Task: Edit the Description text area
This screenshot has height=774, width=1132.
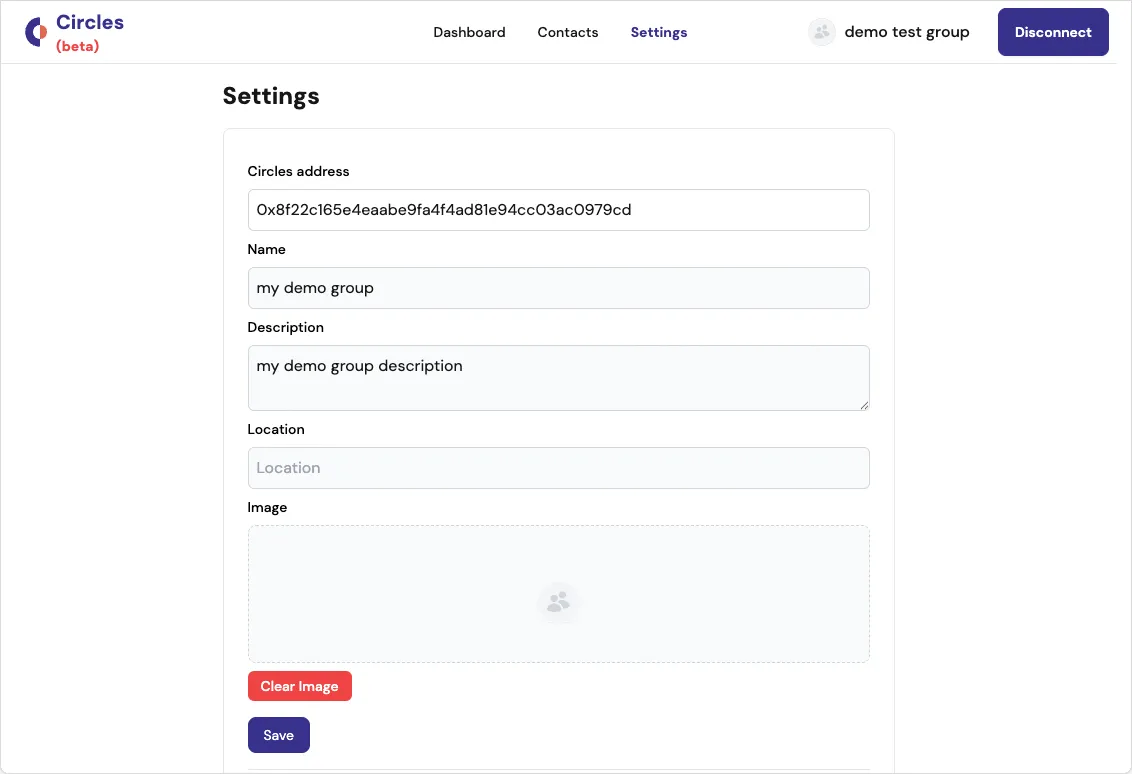Action: click(558, 377)
